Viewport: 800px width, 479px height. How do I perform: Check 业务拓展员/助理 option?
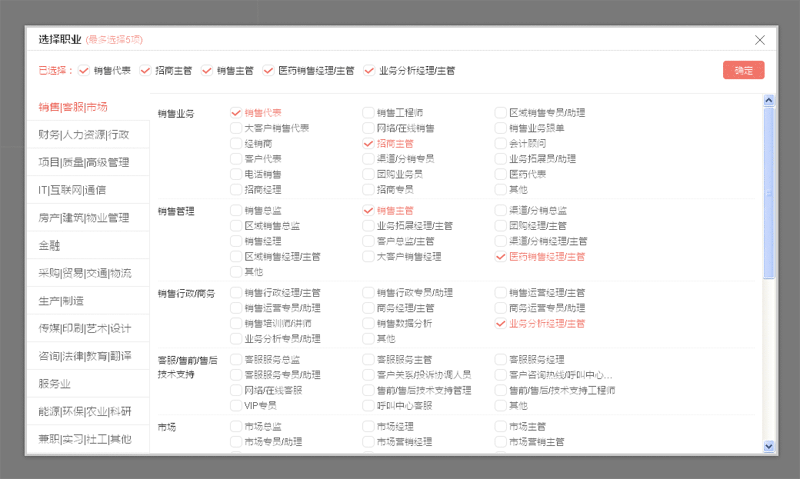pos(501,159)
